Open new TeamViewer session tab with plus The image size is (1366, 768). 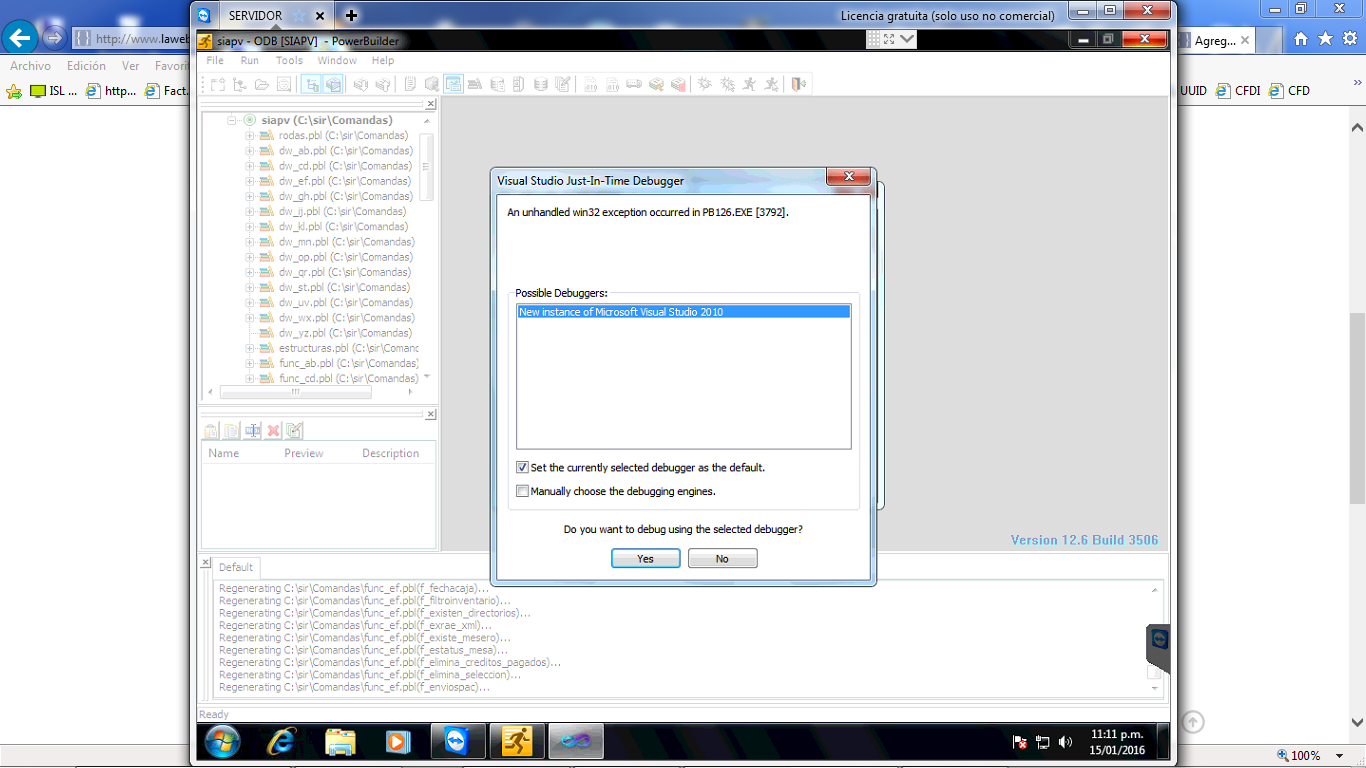351,15
